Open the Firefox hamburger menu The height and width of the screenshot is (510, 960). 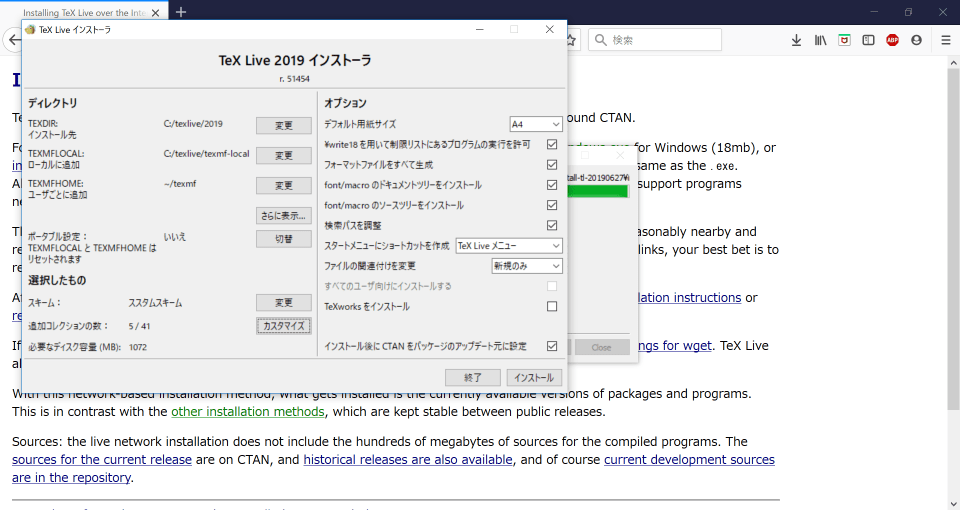[x=945, y=40]
